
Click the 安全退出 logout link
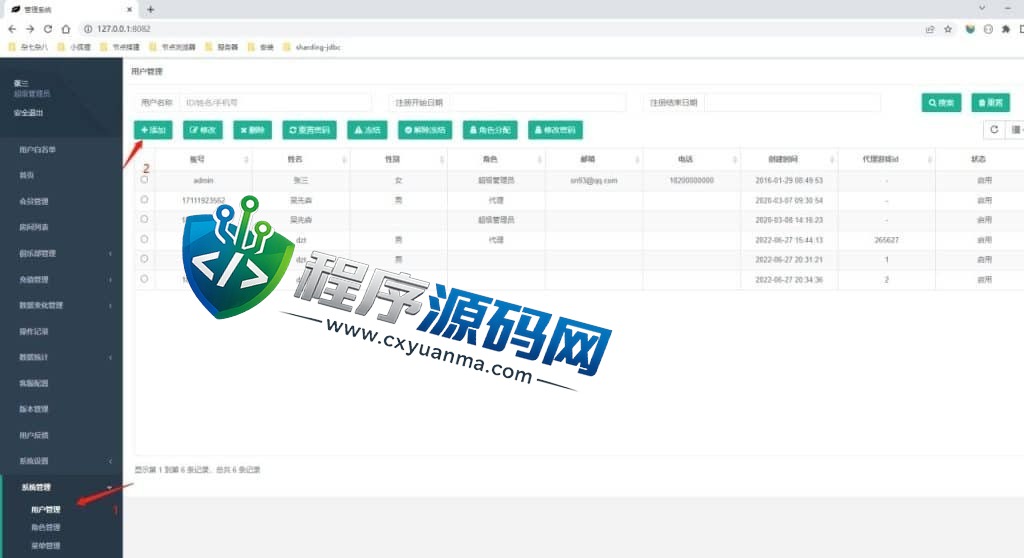(28, 112)
